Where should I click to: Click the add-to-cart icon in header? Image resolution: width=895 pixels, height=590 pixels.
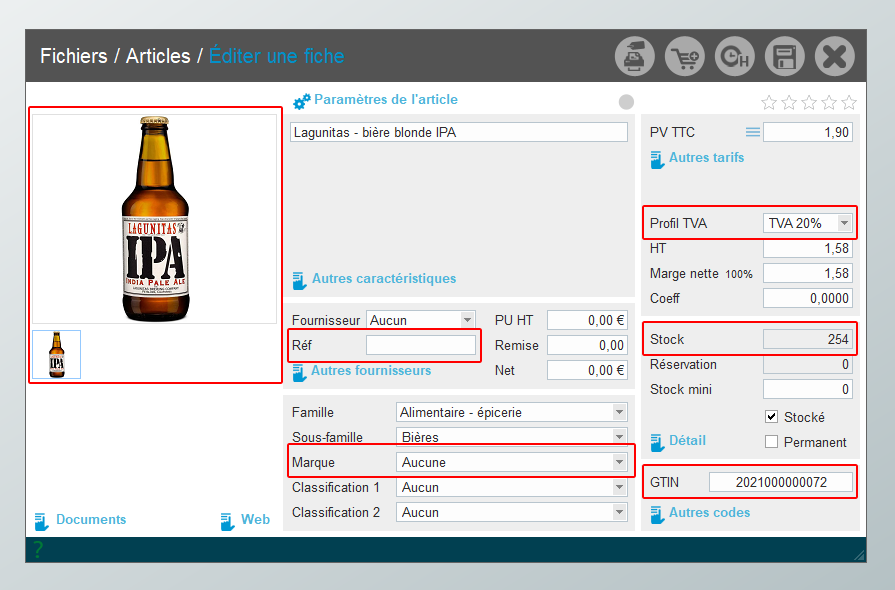pyautogui.click(x=685, y=56)
